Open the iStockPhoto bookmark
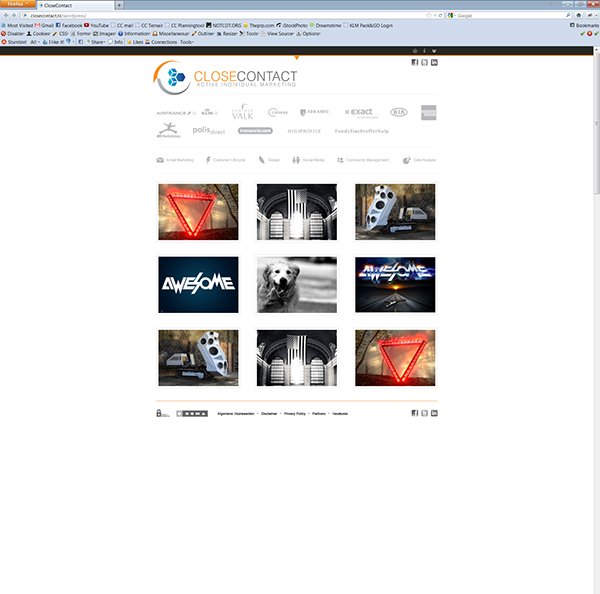 [x=292, y=25]
